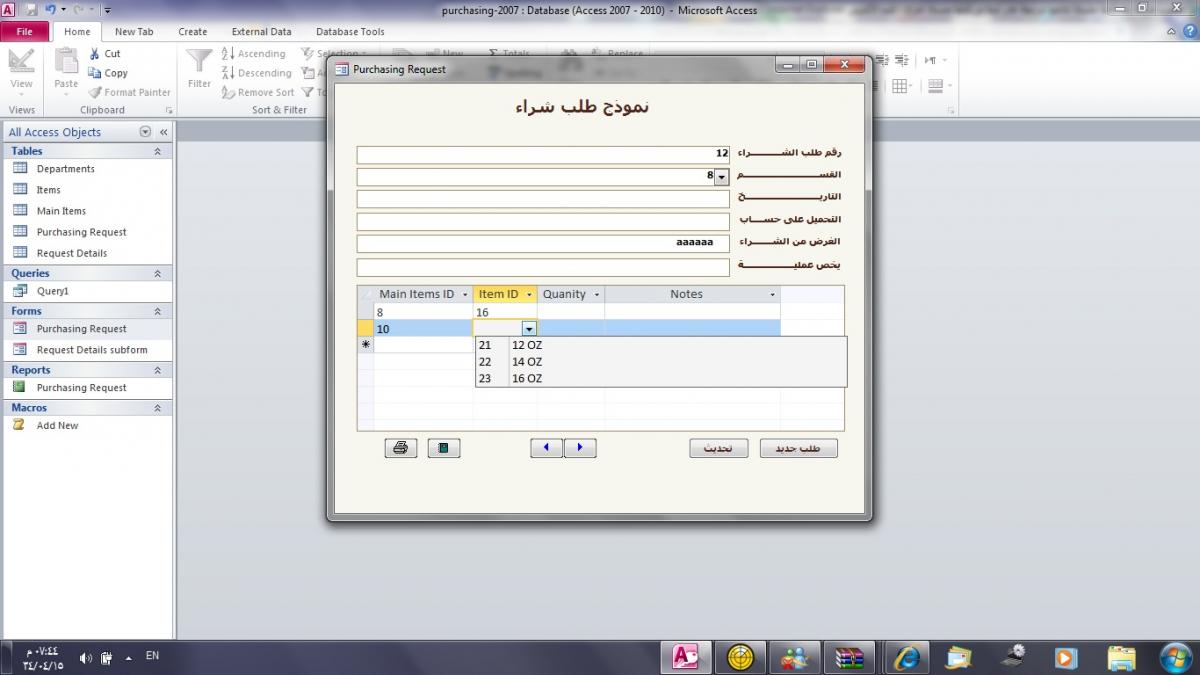The width and height of the screenshot is (1200, 675).
Task: Click the Add New macro icon
Action: tap(18, 425)
